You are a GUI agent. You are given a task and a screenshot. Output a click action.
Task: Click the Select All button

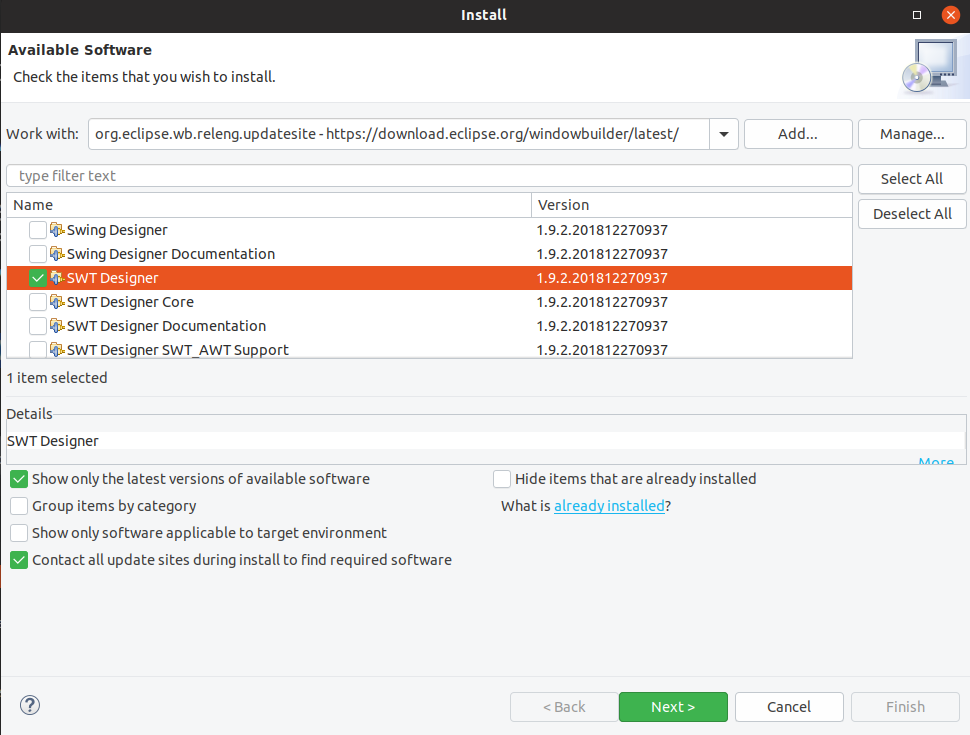912,179
